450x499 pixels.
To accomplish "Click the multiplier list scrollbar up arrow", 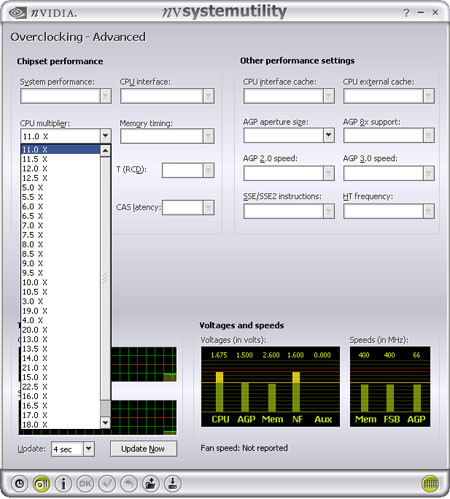I will click(x=105, y=151).
